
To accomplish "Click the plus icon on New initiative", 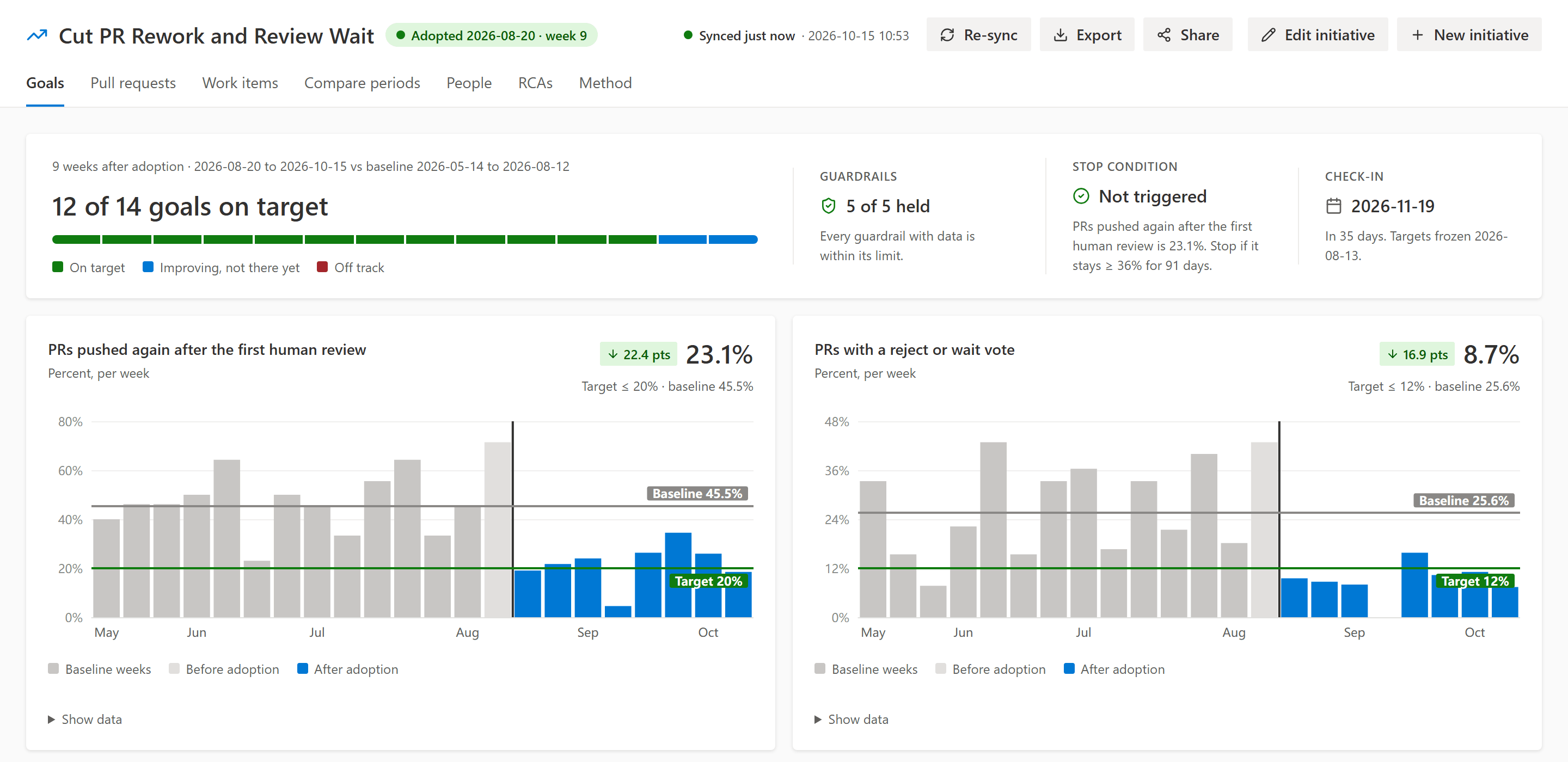I will click(1418, 35).
